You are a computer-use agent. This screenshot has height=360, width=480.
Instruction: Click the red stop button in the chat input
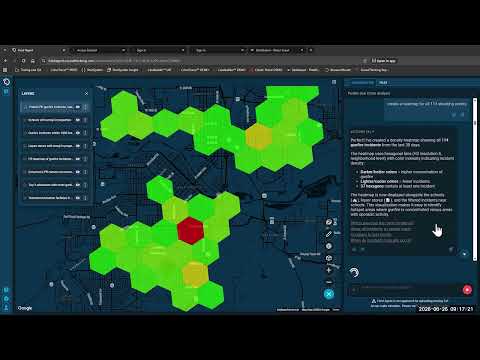pos(467,290)
